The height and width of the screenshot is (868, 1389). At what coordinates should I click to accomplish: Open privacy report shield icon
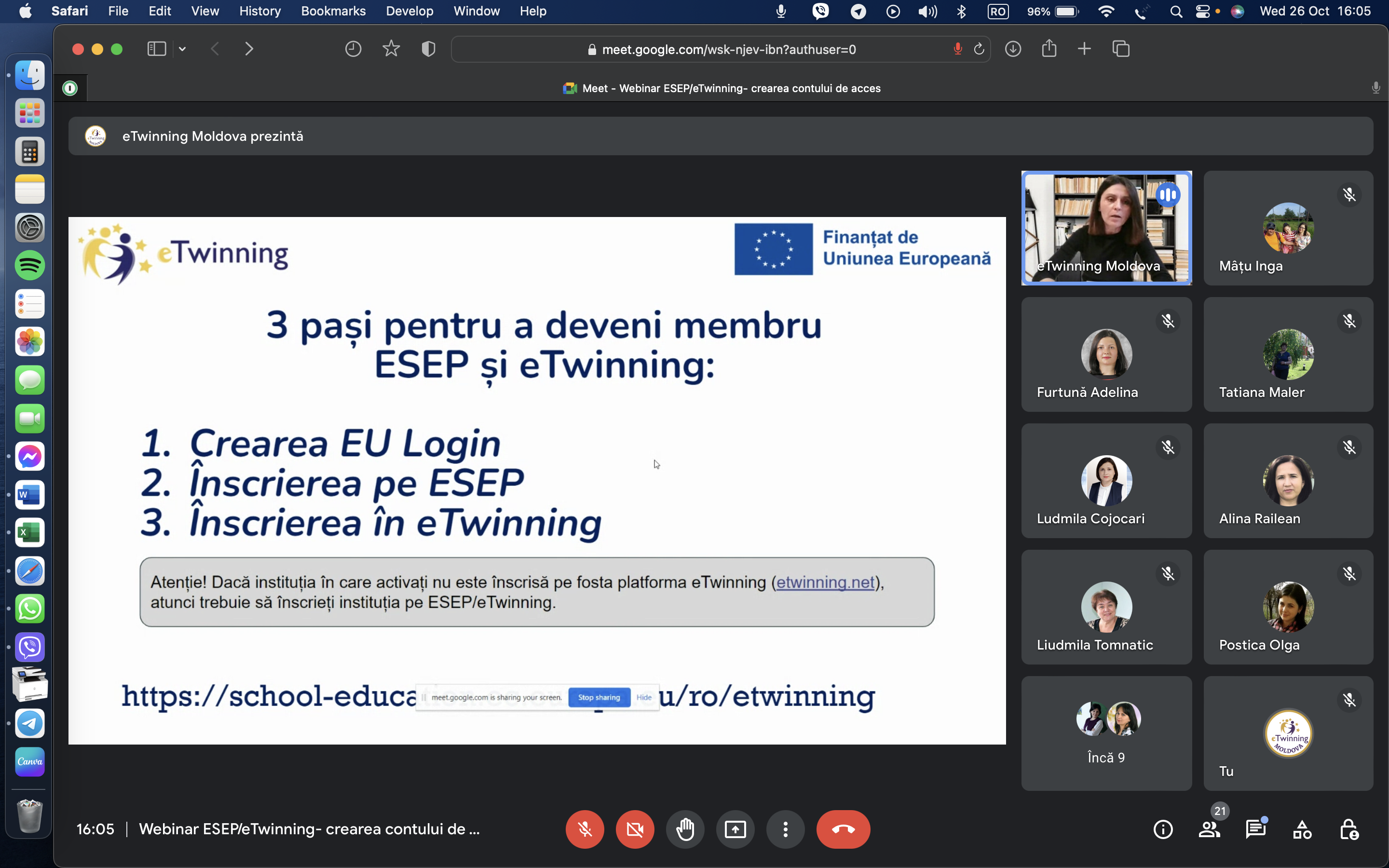pos(428,49)
